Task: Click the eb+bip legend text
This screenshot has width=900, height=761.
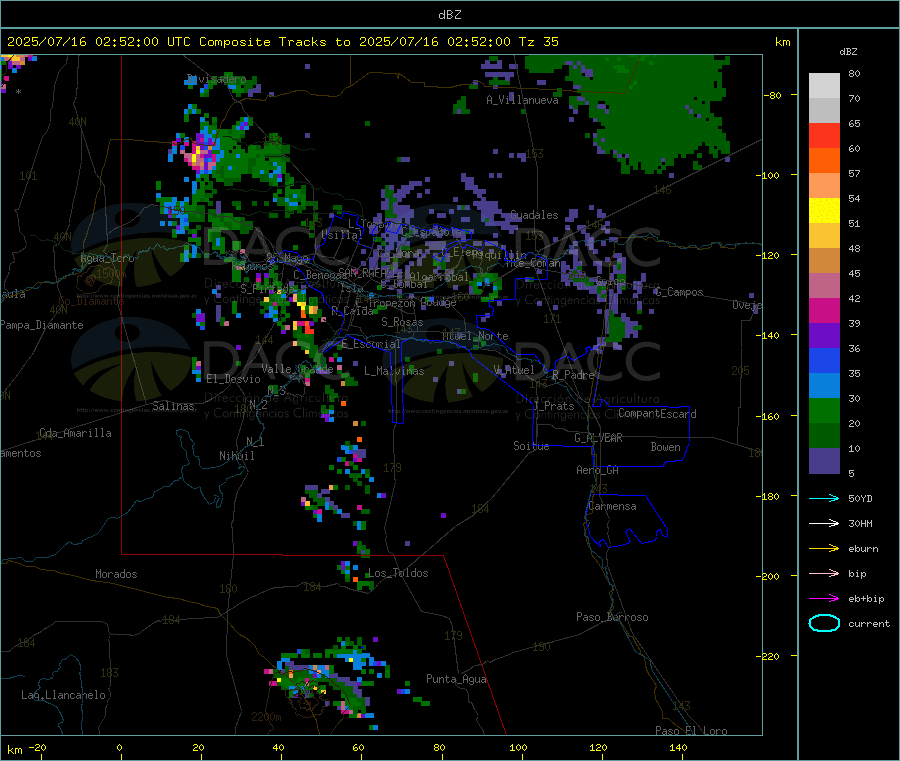Action: click(x=866, y=599)
